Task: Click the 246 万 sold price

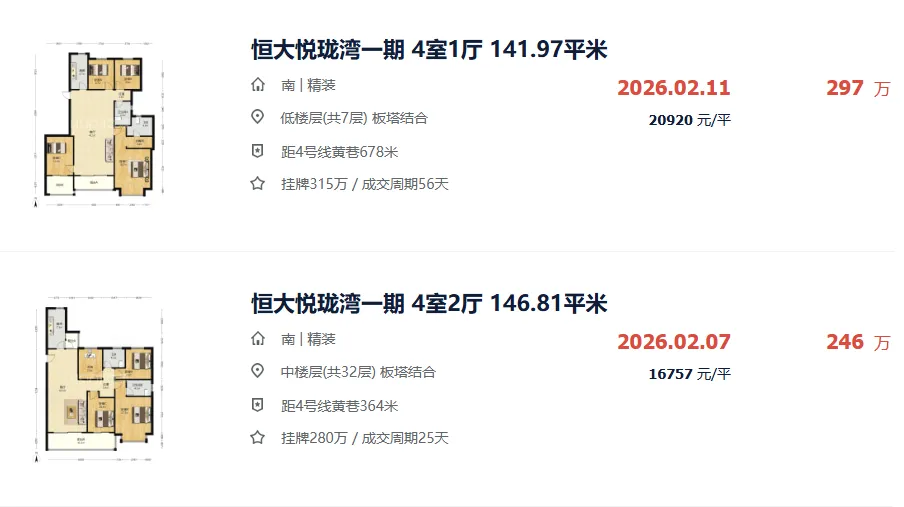Action: click(858, 342)
